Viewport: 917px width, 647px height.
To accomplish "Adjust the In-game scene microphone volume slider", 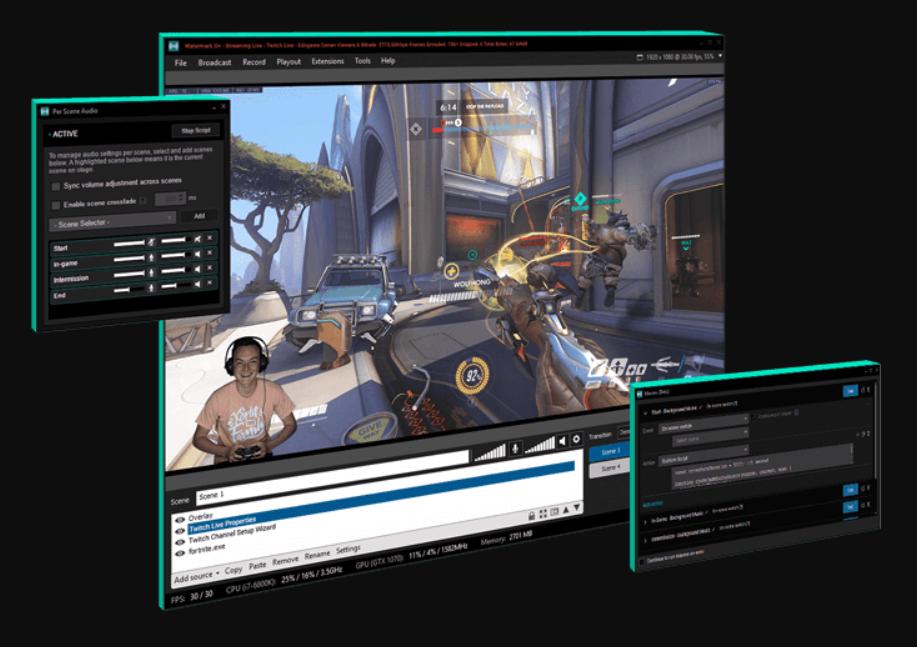I will point(129,257).
